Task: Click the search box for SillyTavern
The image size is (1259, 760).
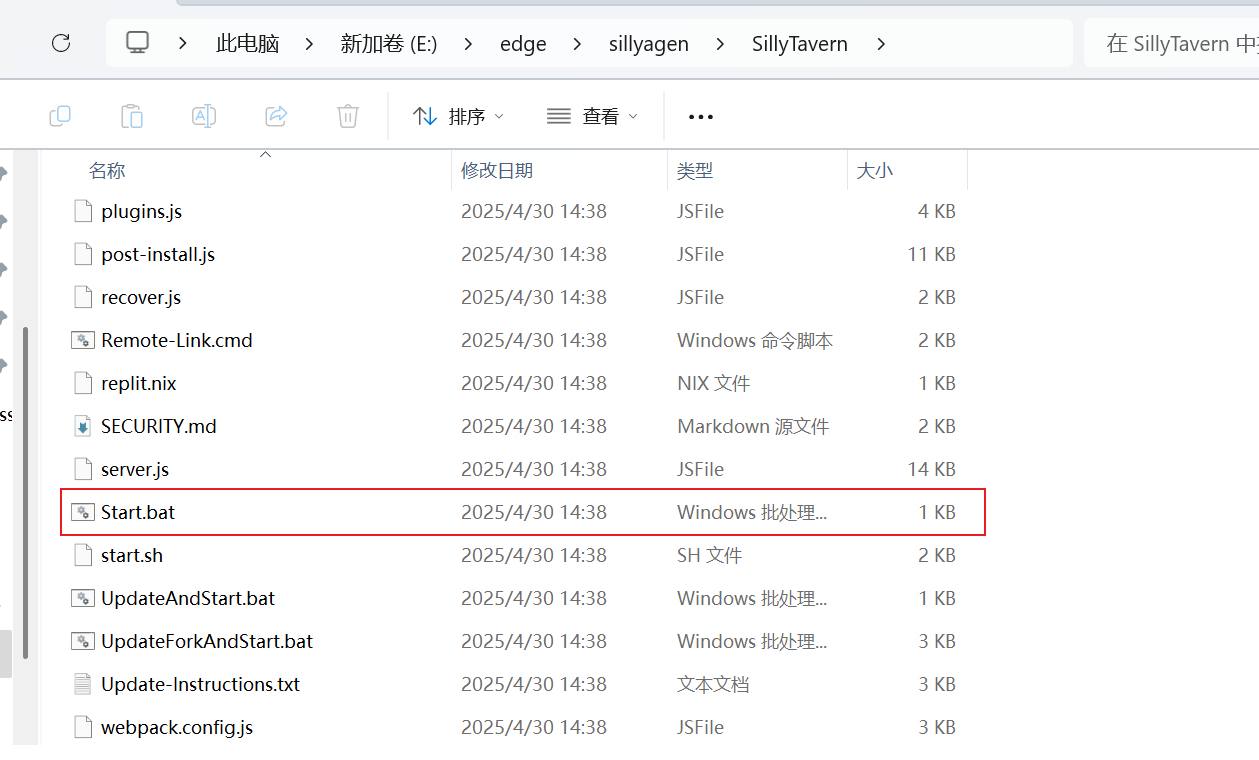Action: (1171, 44)
